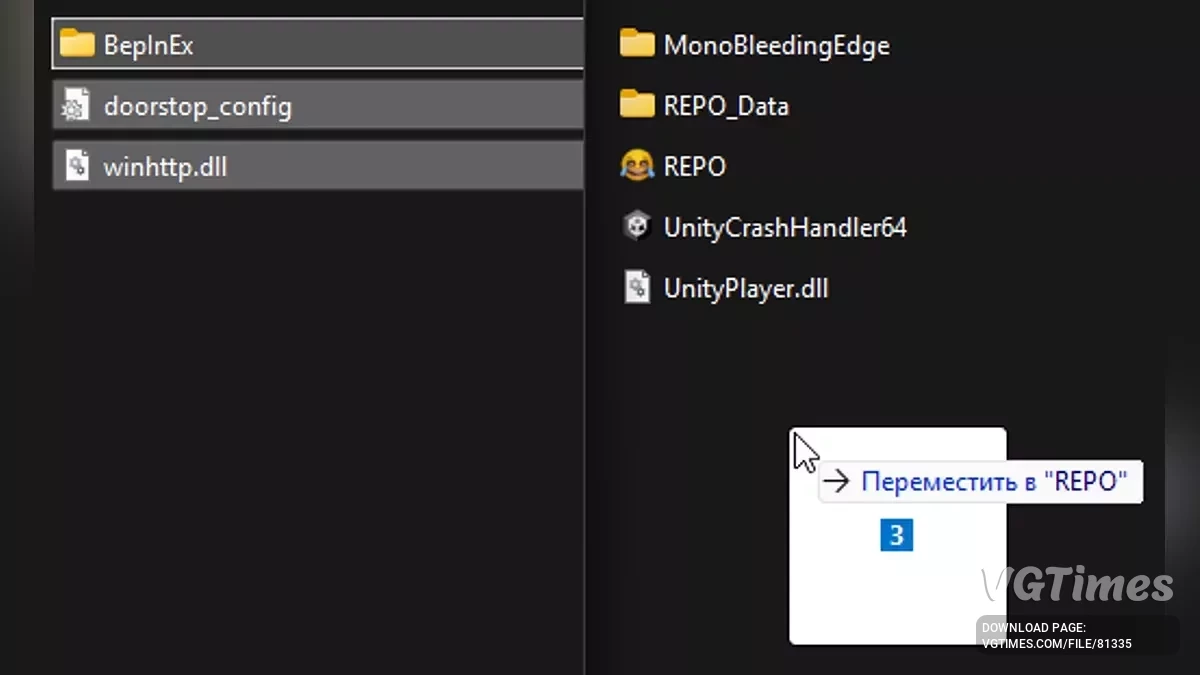
Task: Open the VGTIMES.COM/FILE/81335 download page link
Action: 1056,643
